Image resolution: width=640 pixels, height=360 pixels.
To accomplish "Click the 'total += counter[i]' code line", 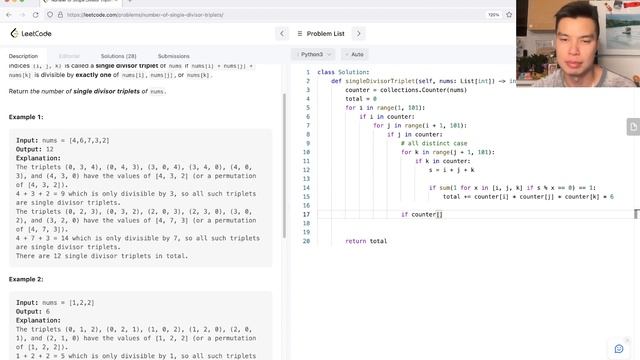I will [528, 197].
